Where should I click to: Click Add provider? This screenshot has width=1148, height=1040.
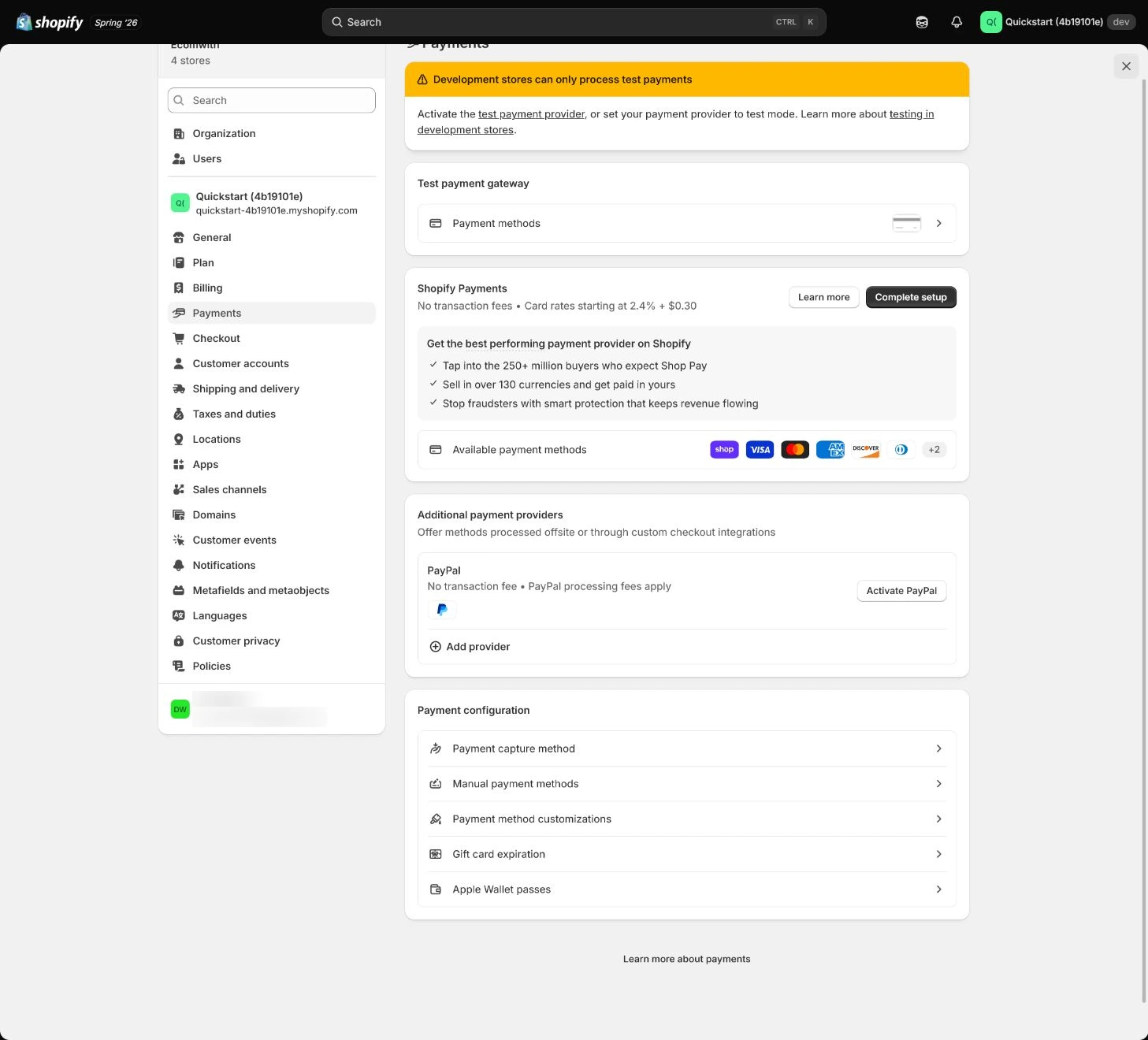(x=470, y=647)
